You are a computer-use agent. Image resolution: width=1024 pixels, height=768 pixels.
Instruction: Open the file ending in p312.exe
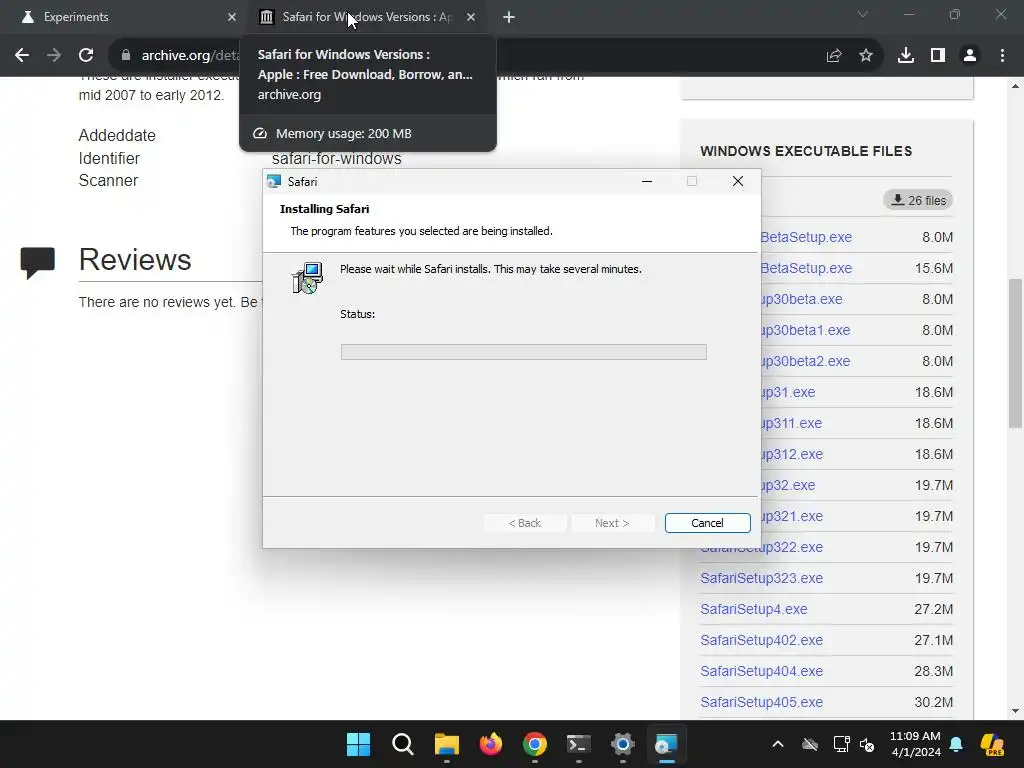point(792,455)
